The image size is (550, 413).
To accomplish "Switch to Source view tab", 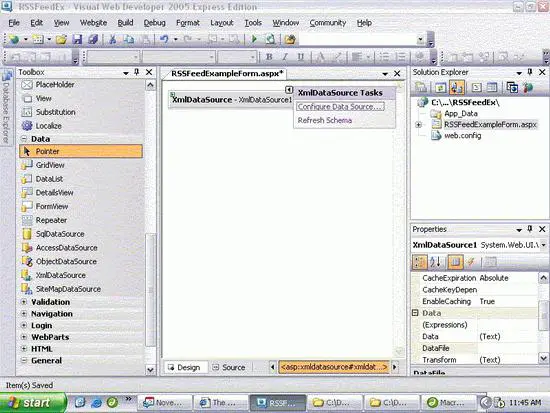I will click(229, 367).
